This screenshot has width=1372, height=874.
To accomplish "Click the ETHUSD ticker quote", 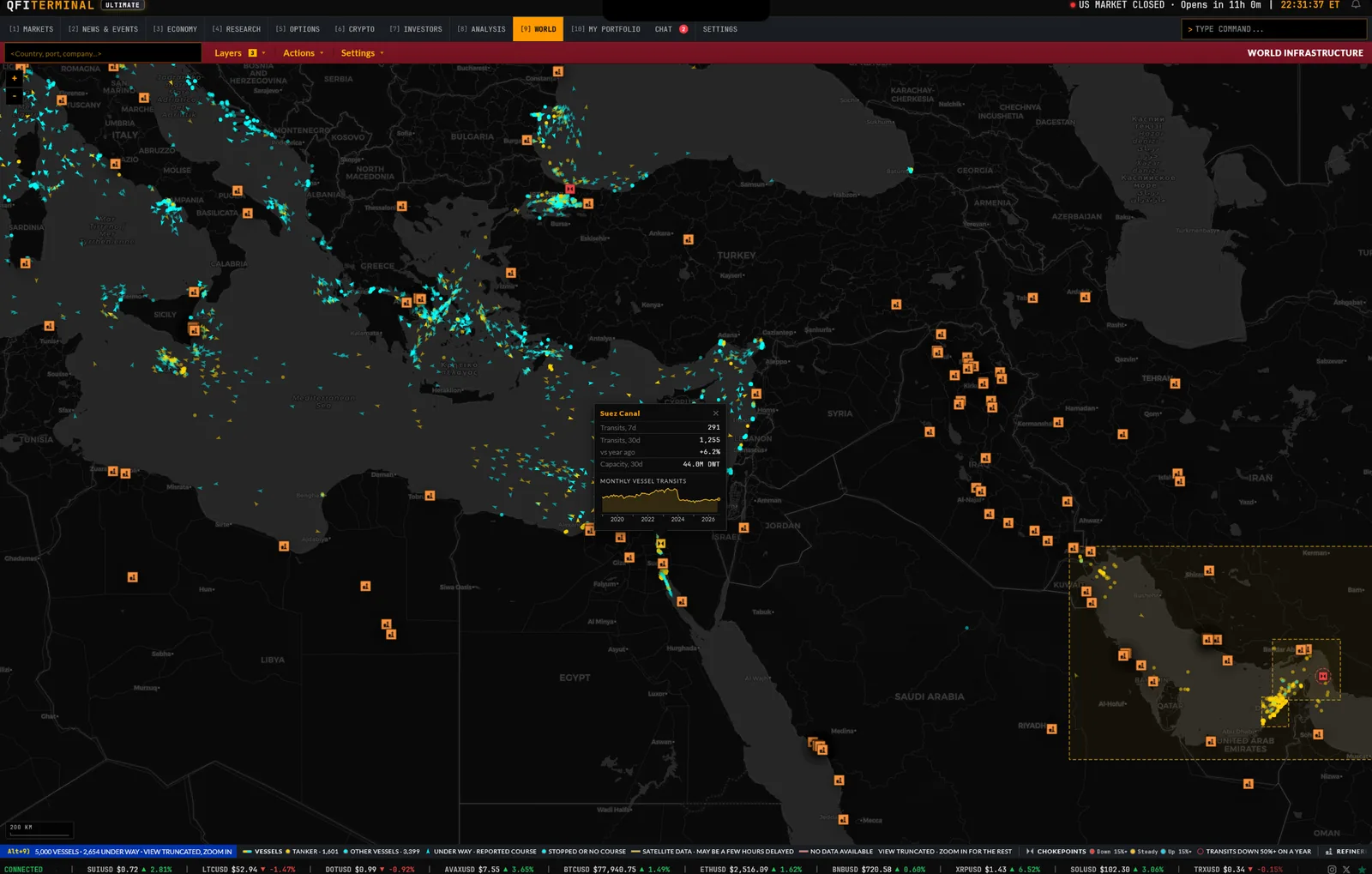I will click(750, 869).
